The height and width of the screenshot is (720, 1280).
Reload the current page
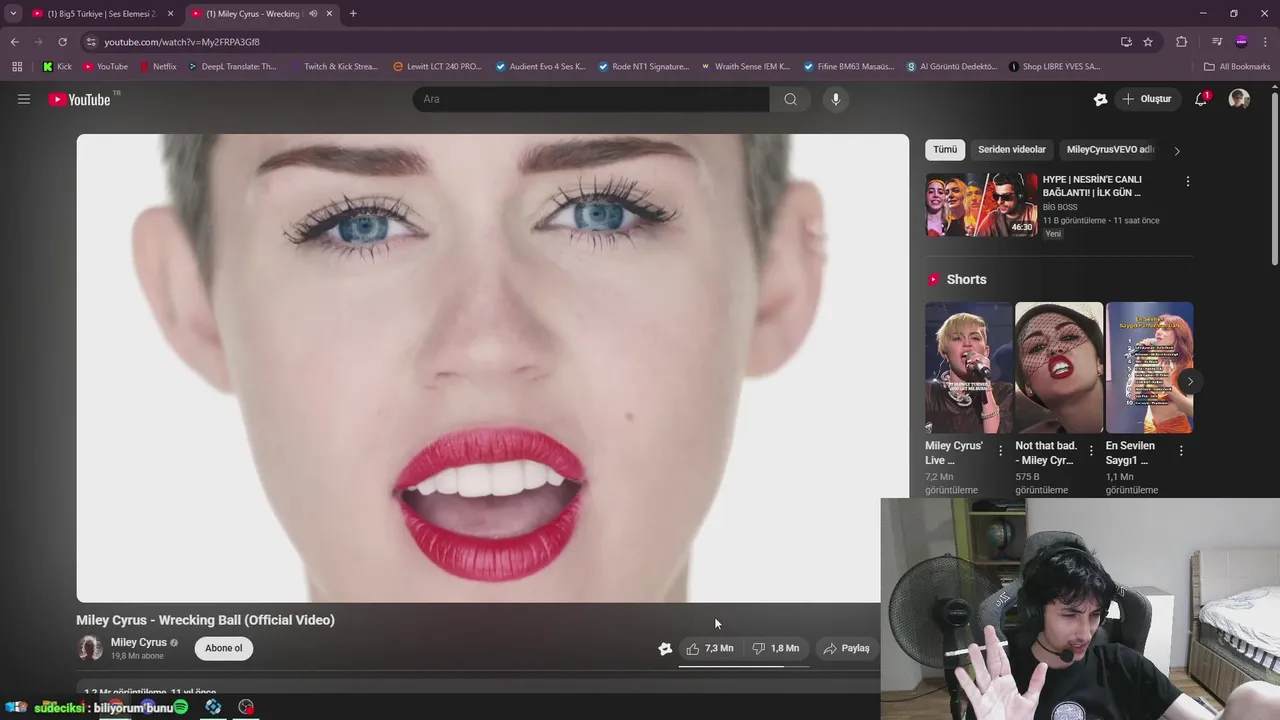(62, 42)
